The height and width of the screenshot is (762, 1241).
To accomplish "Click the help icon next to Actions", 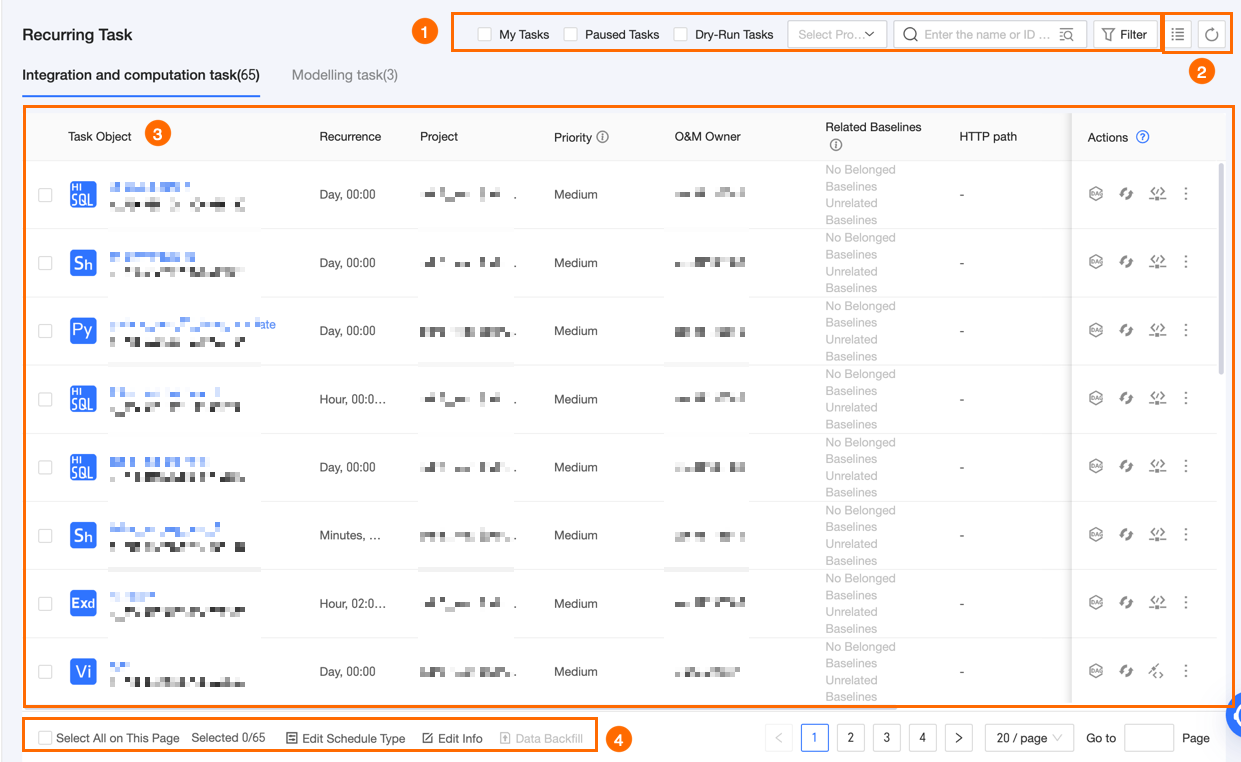I will 1143,137.
